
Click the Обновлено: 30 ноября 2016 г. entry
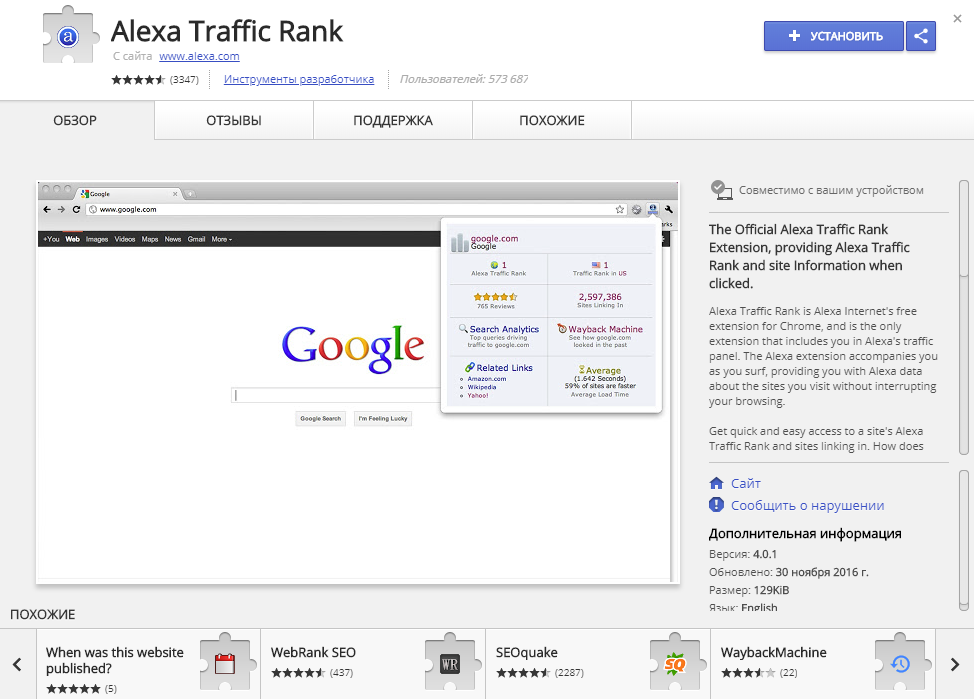pyautogui.click(x=788, y=572)
